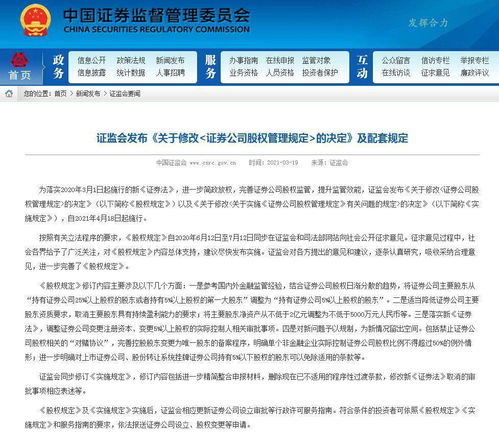The image size is (499, 443).
Task: Click the article headline about 证券公司股权管理规定
Action: (x=252, y=138)
